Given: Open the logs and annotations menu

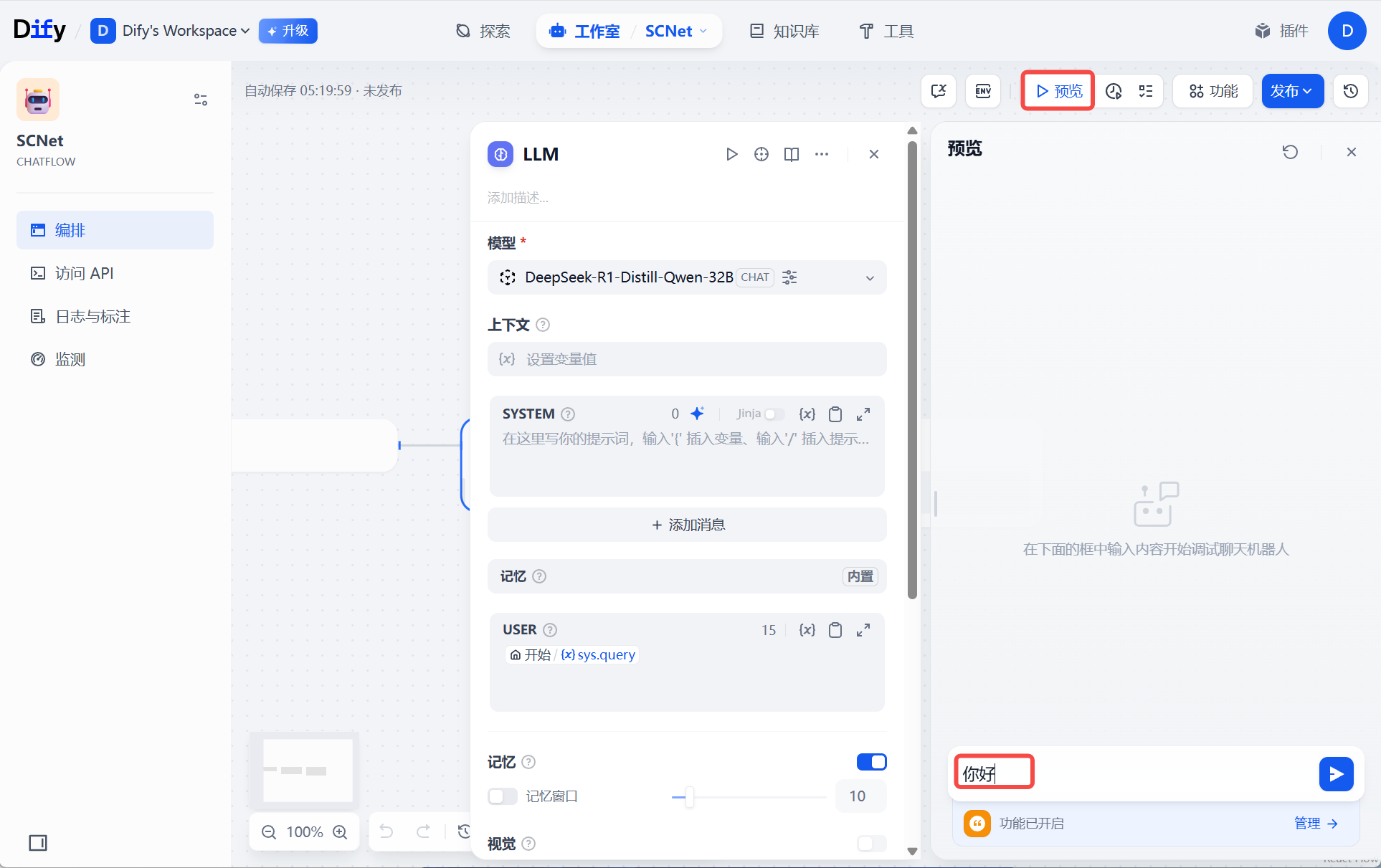Looking at the screenshot, I should click(93, 316).
